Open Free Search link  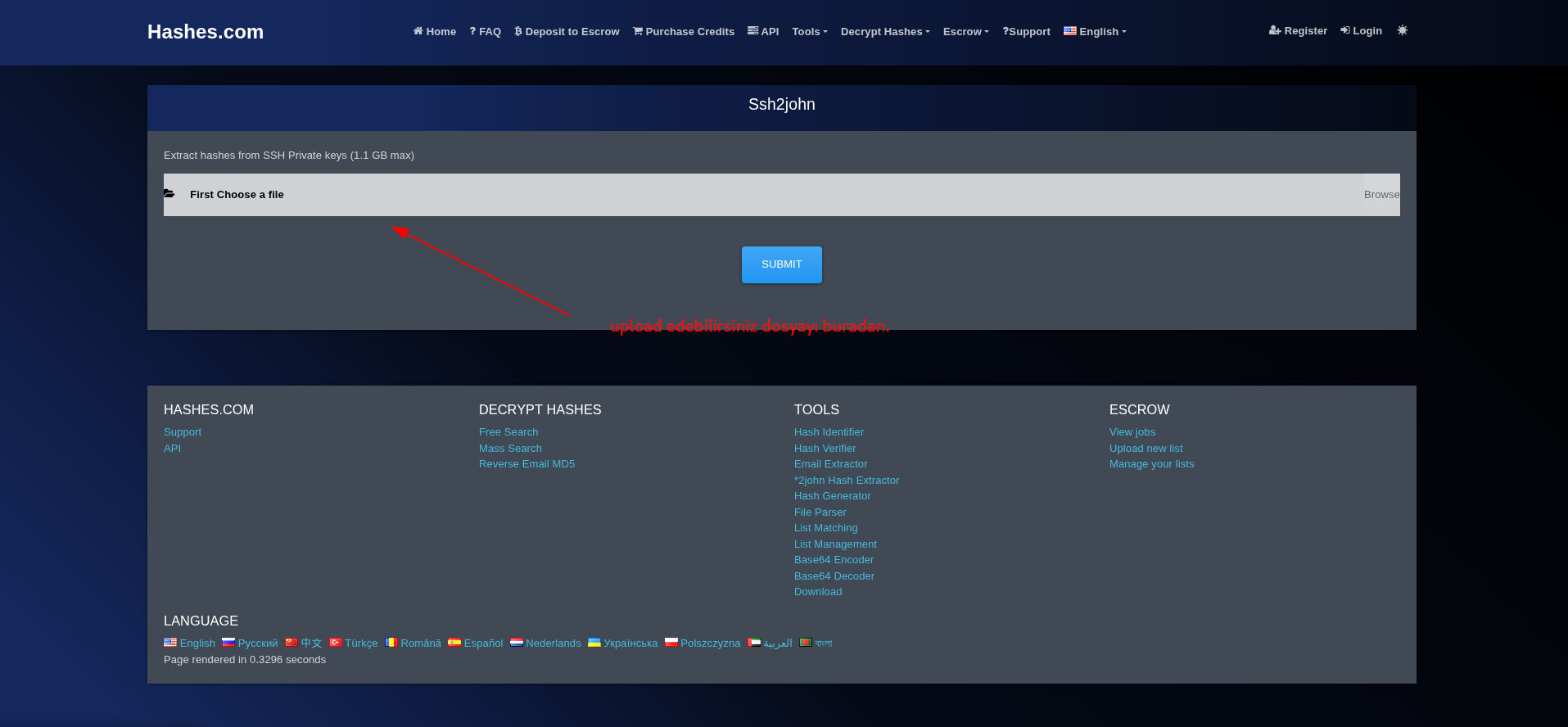click(x=508, y=432)
